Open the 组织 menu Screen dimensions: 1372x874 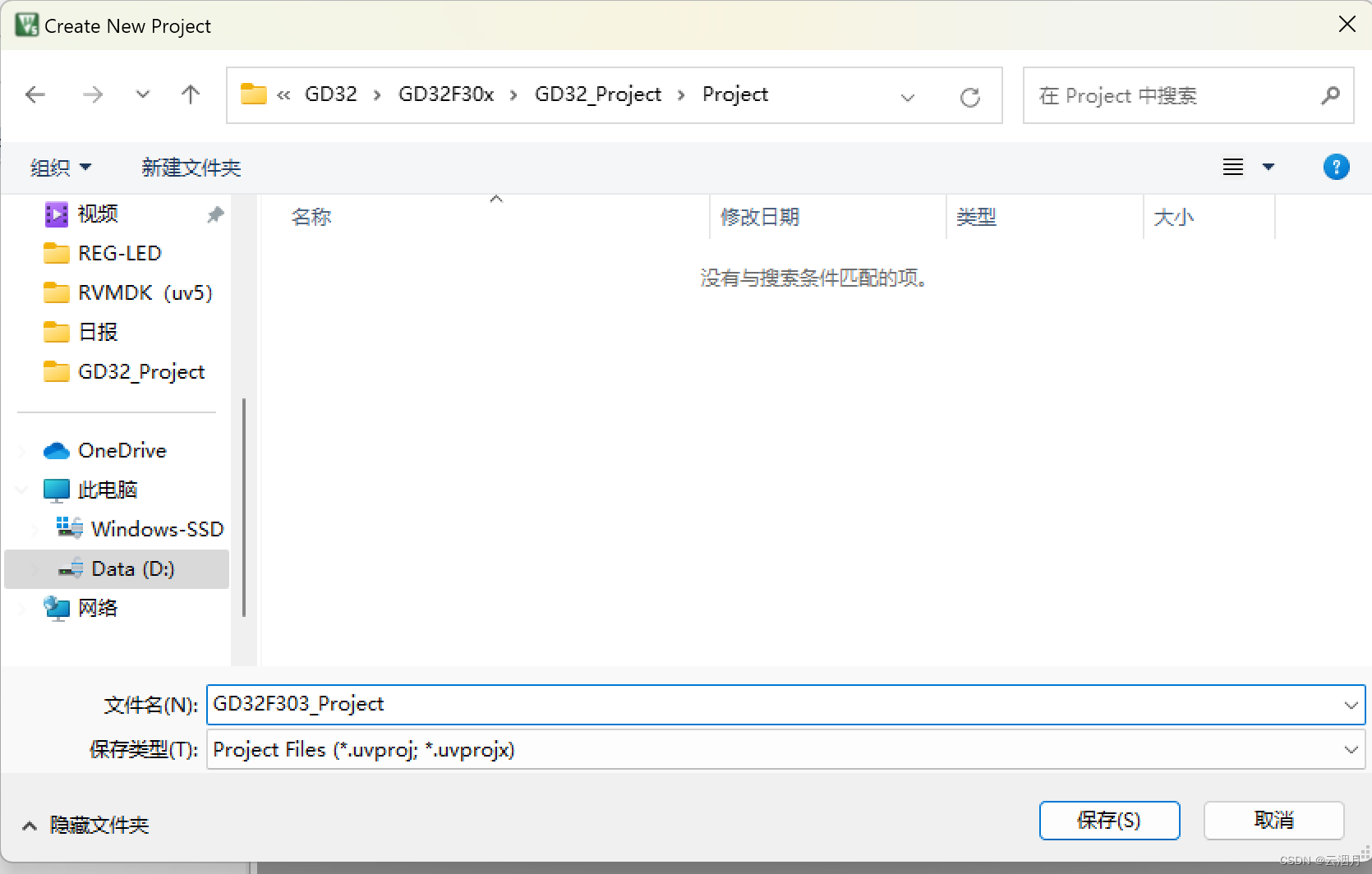click(60, 168)
